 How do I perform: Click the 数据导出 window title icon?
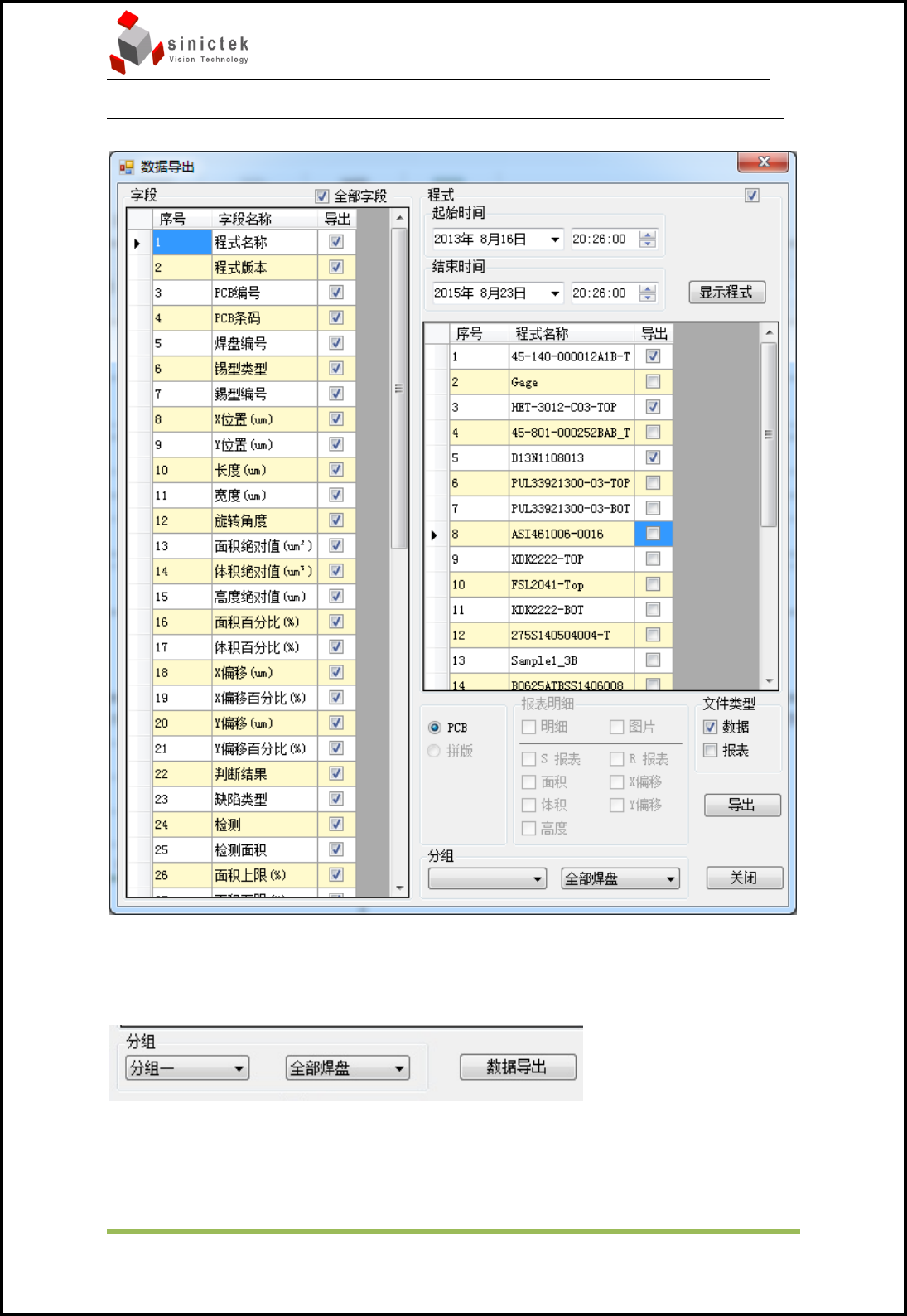coord(126,167)
